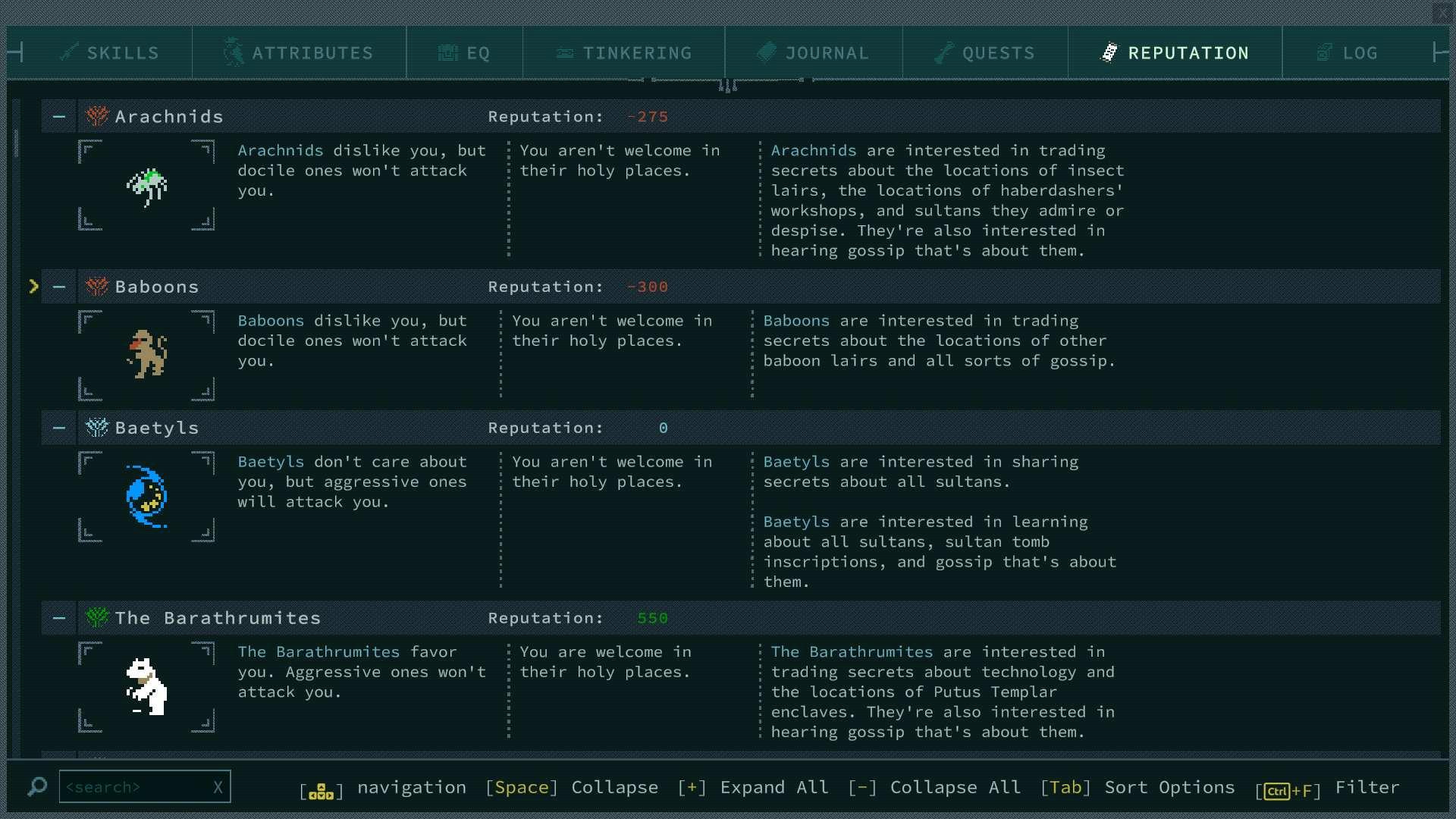Collapse The Barathrumites faction entry

tap(59, 618)
